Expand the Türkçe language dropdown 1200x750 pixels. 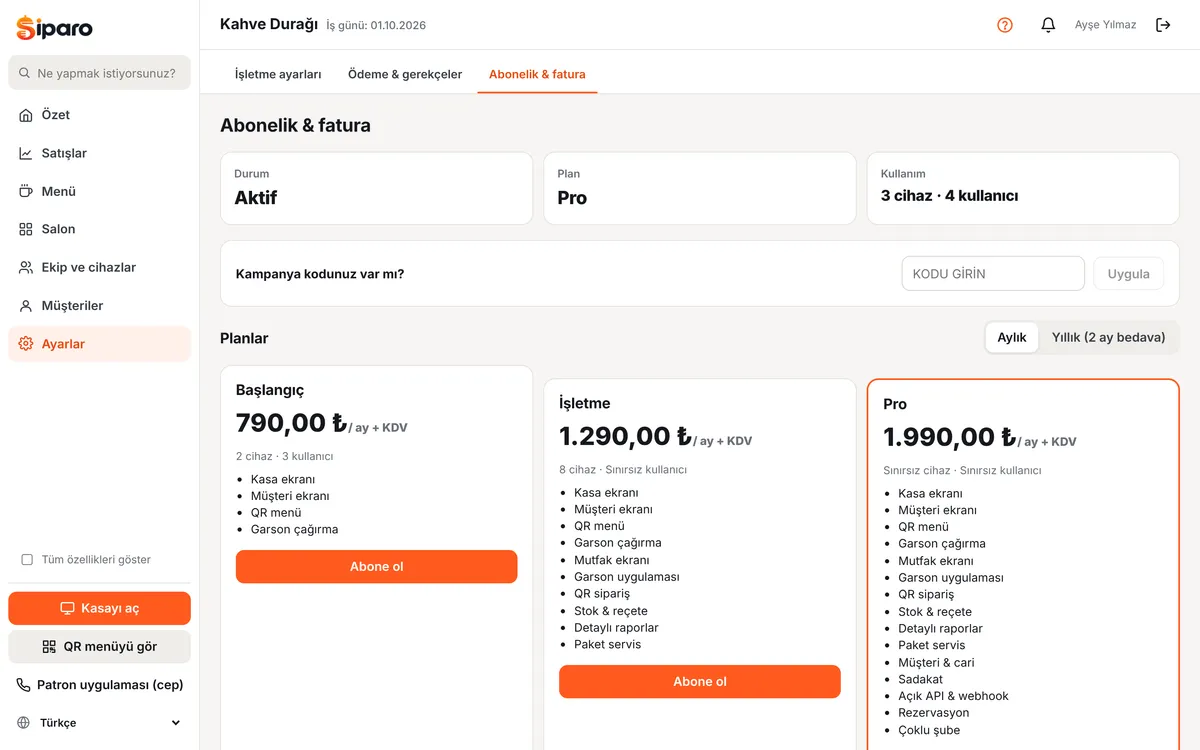coord(99,723)
